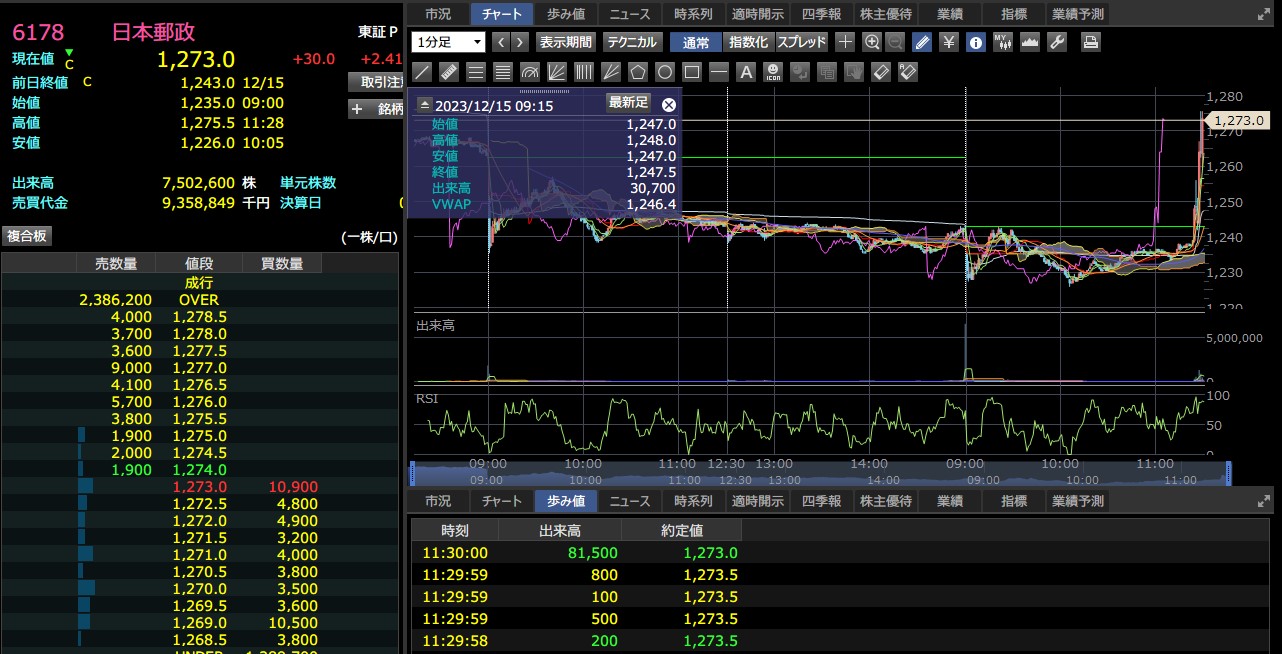The image size is (1282, 654).
Task: Switch chart mode to 指数化
Action: tap(748, 42)
